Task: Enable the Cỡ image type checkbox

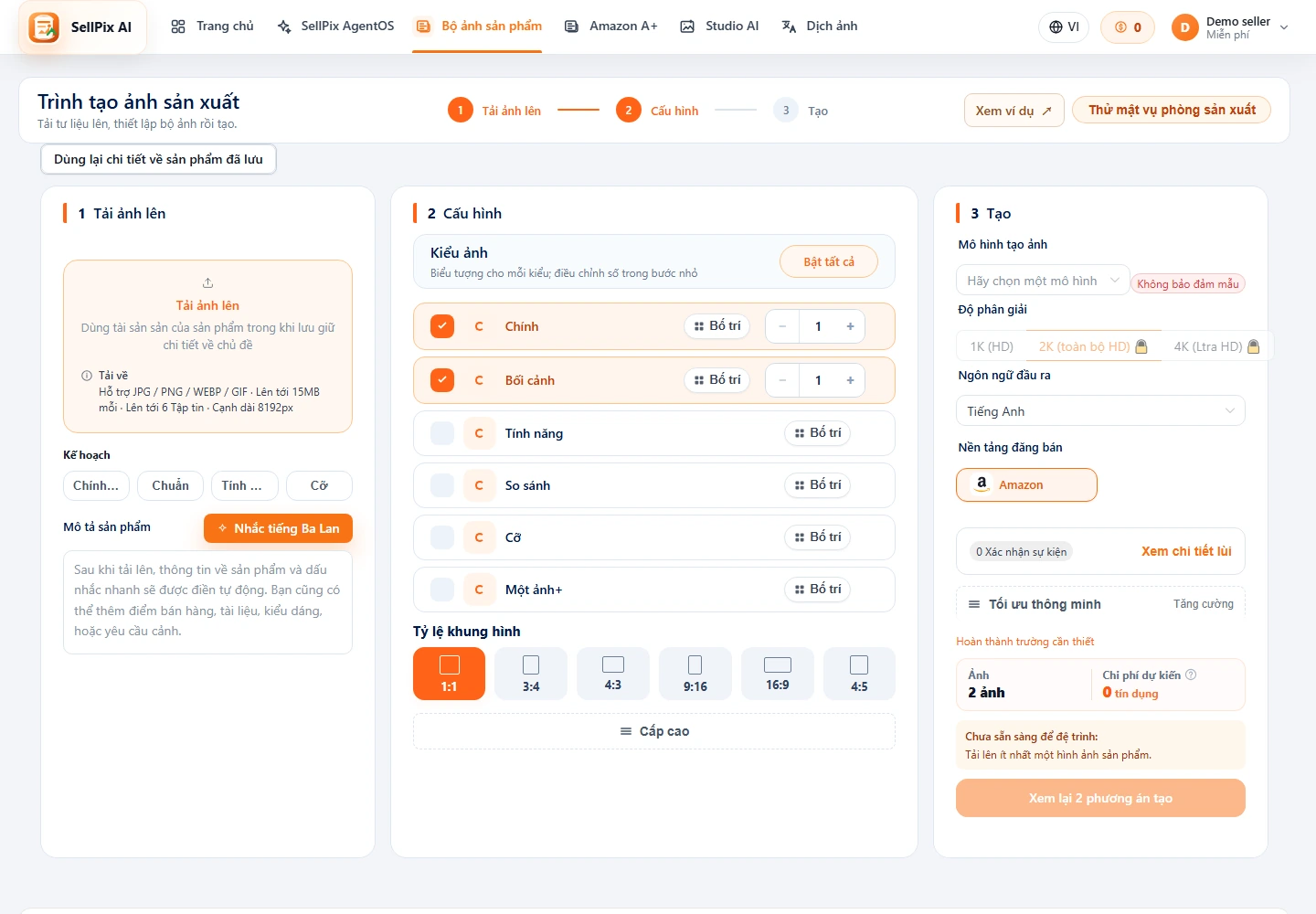Action: pos(442,537)
